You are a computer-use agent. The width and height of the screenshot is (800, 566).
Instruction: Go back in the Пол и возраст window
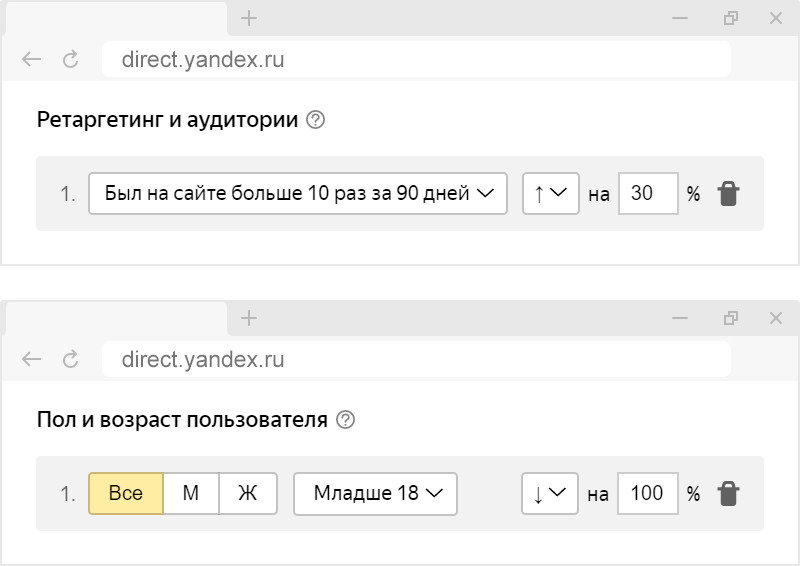pos(32,360)
